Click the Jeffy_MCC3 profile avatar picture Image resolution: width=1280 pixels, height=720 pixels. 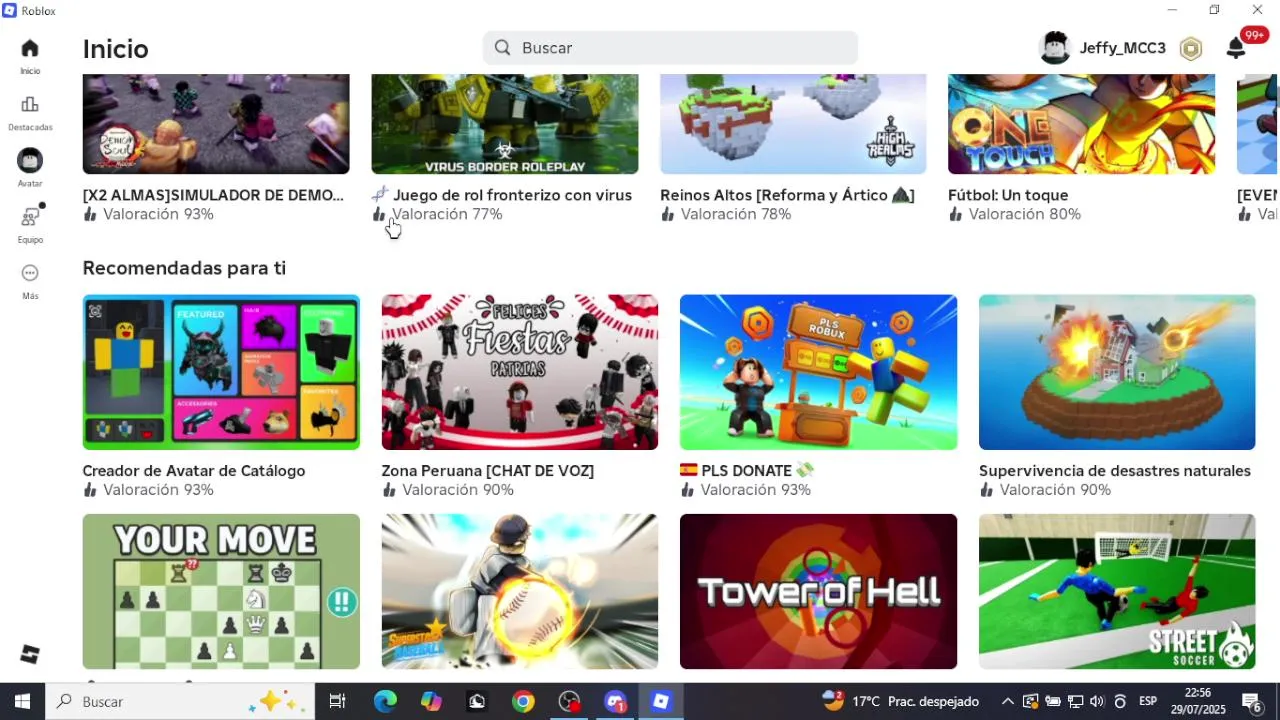click(1055, 48)
